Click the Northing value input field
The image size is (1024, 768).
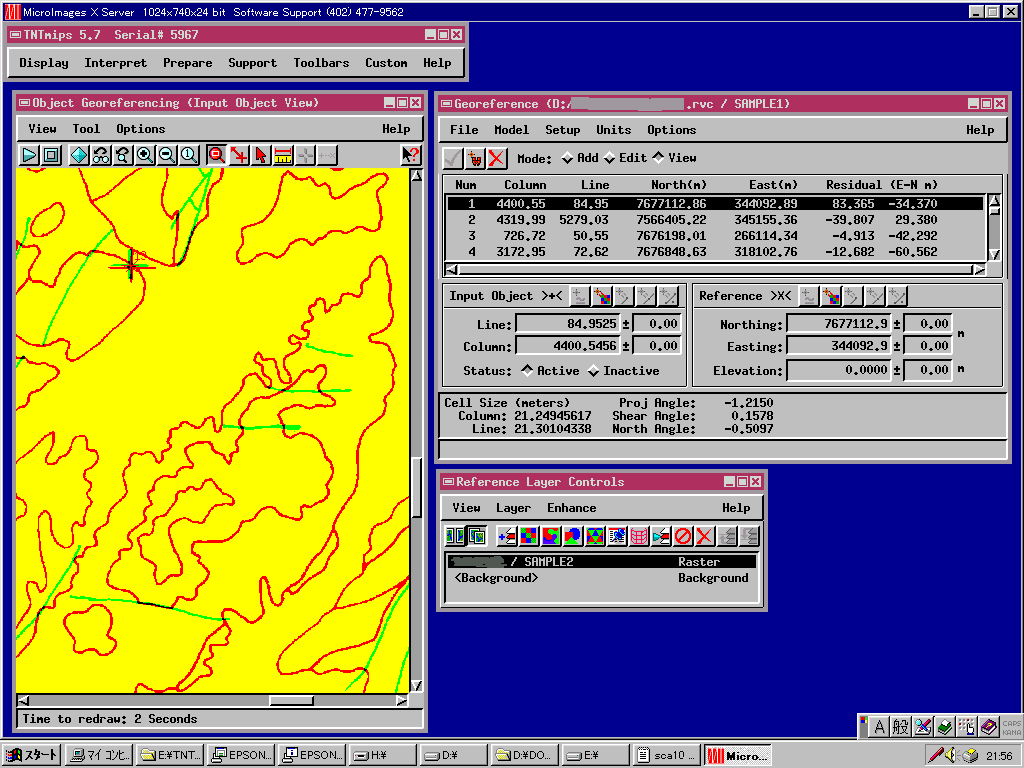click(838, 324)
